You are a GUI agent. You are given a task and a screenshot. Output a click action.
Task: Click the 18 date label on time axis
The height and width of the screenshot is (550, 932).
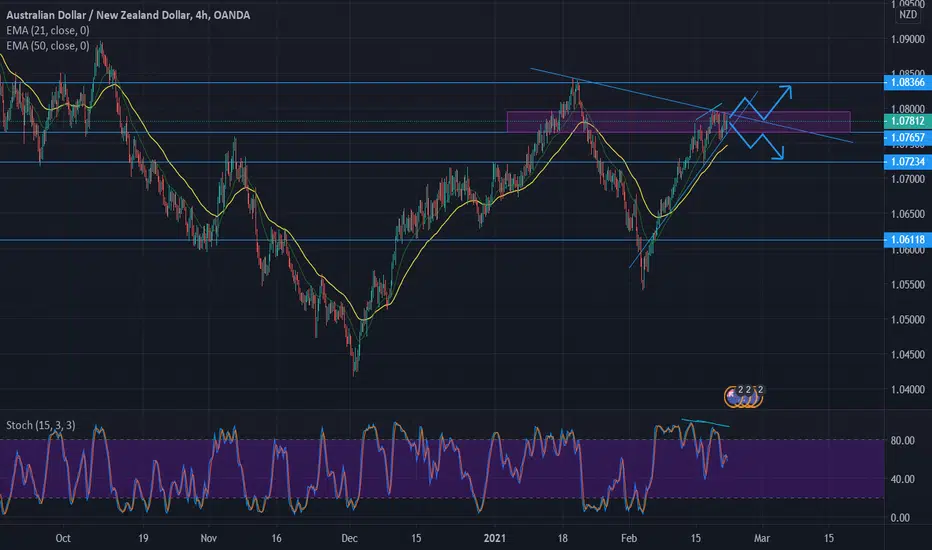pyautogui.click(x=562, y=538)
